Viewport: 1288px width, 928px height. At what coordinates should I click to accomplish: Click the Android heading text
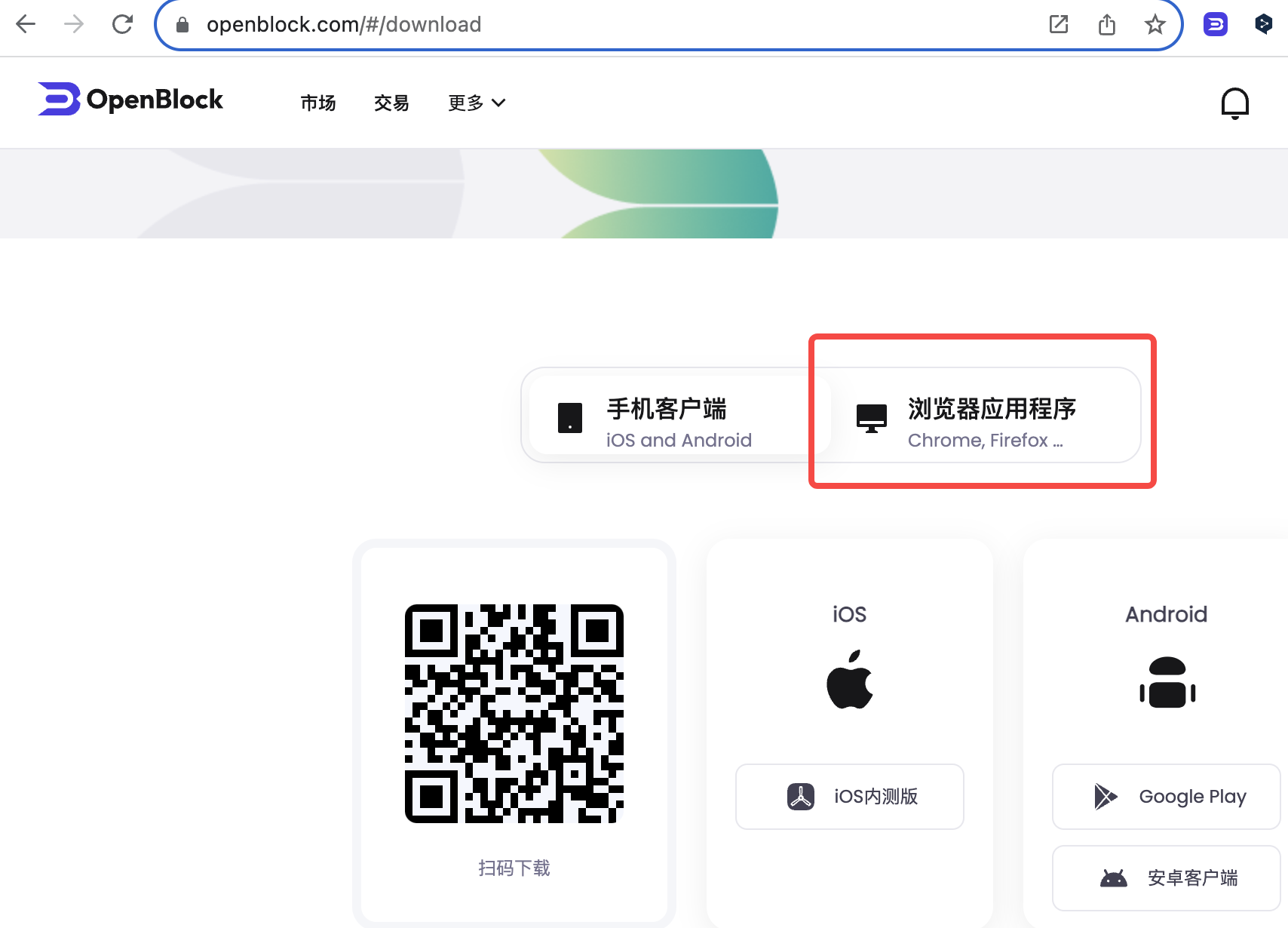click(1167, 614)
